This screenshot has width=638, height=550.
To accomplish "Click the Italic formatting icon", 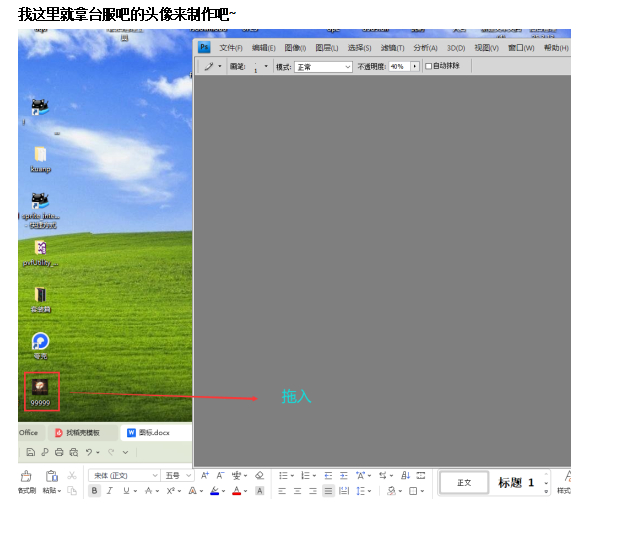I will pyautogui.click(x=109, y=491).
